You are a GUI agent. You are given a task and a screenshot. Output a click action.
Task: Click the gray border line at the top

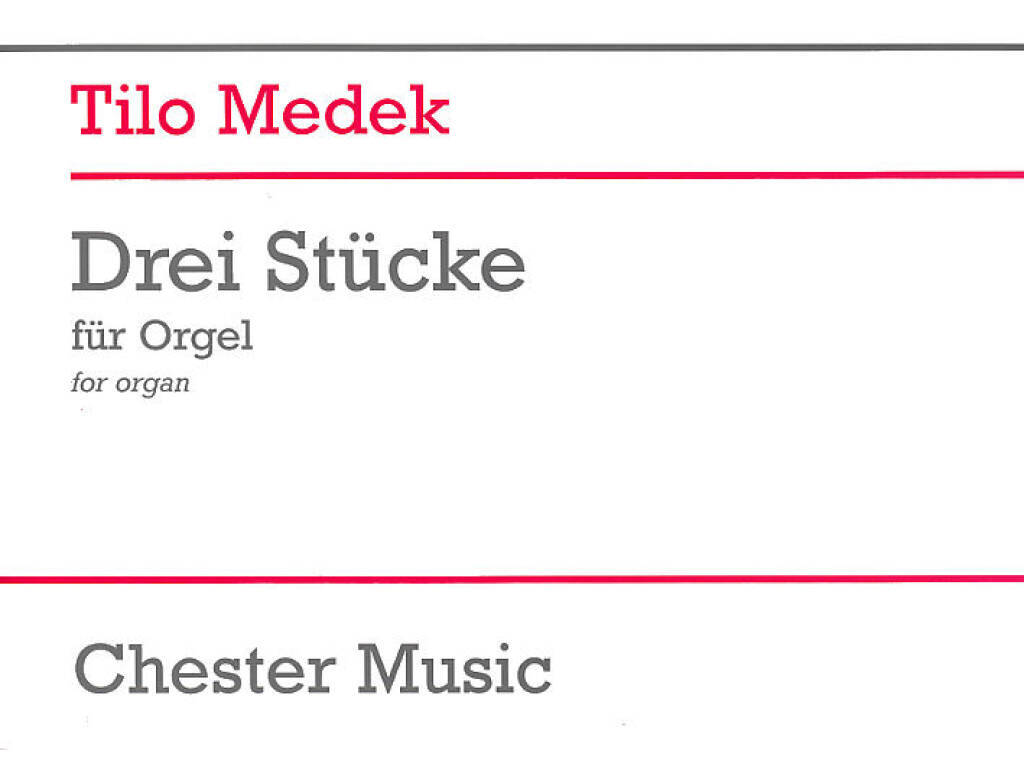[x=512, y=46]
